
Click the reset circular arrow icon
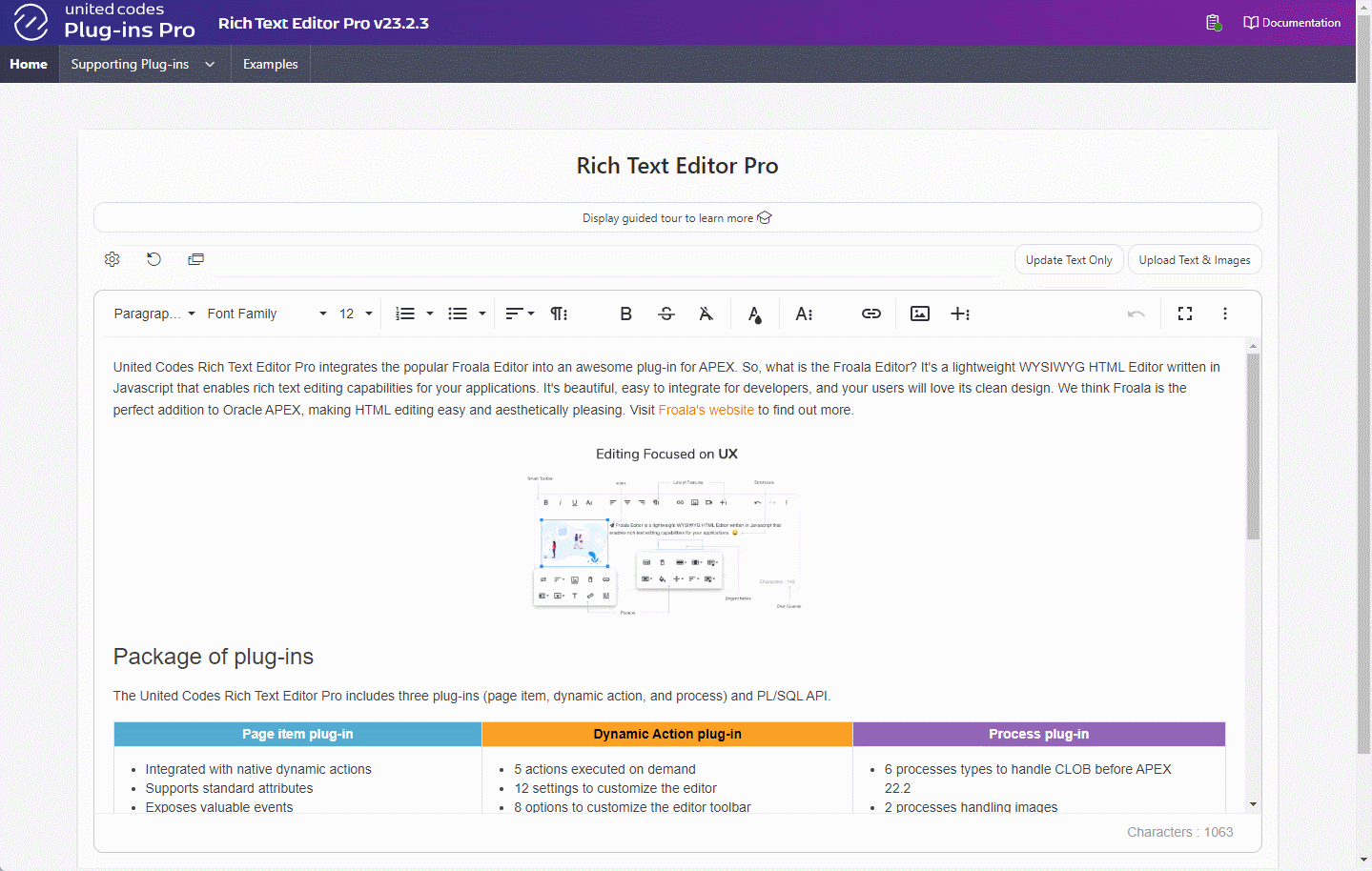point(154,259)
